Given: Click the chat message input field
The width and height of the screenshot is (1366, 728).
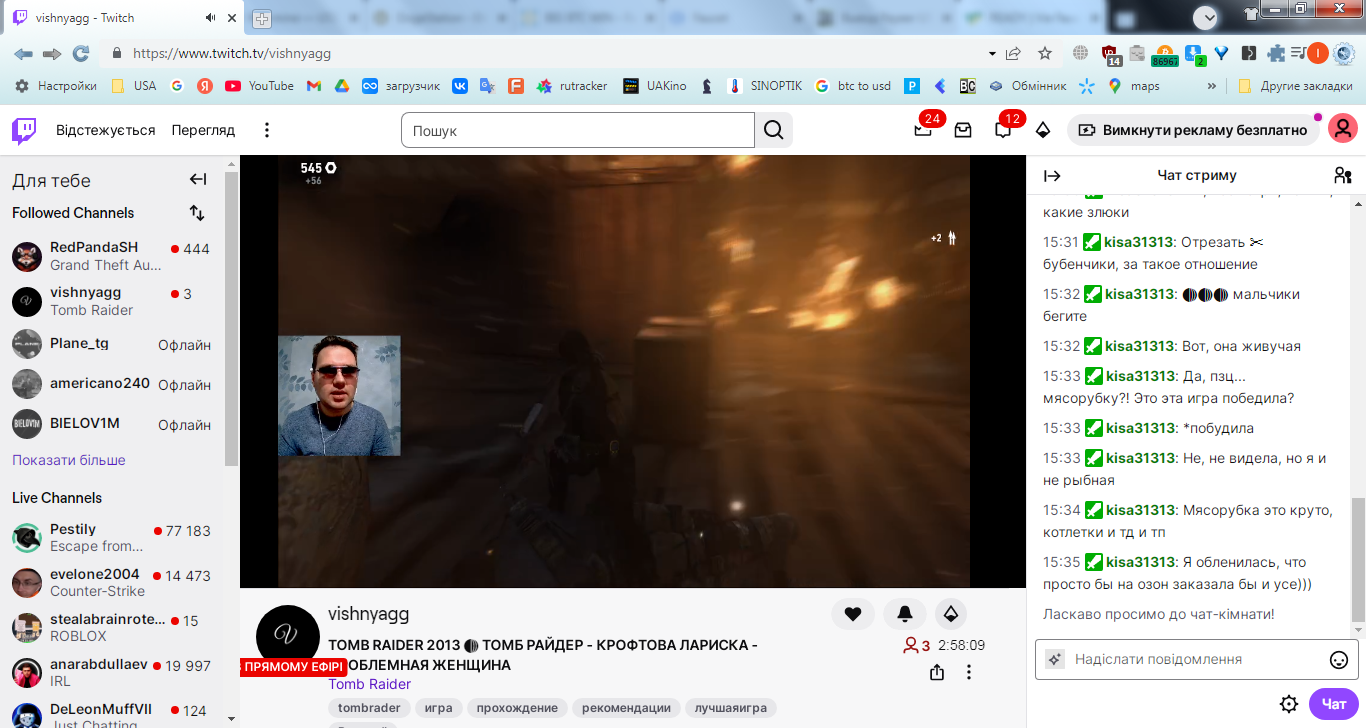Looking at the screenshot, I should [x=1196, y=660].
